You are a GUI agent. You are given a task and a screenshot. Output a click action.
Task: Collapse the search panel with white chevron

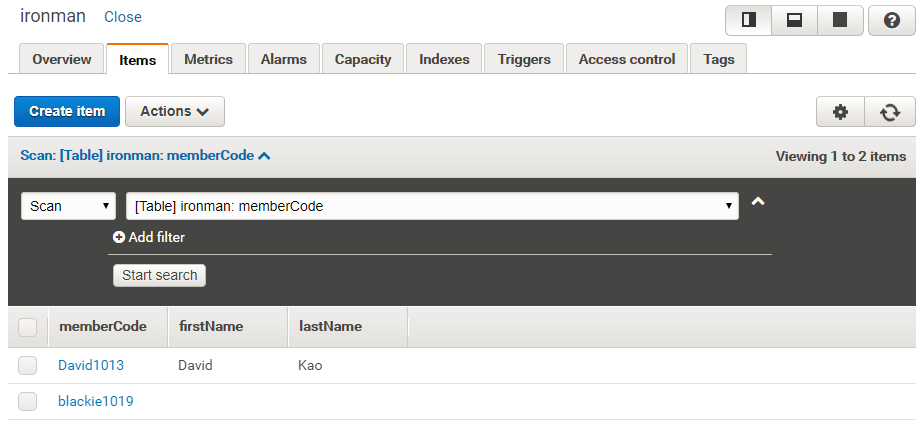point(758,202)
